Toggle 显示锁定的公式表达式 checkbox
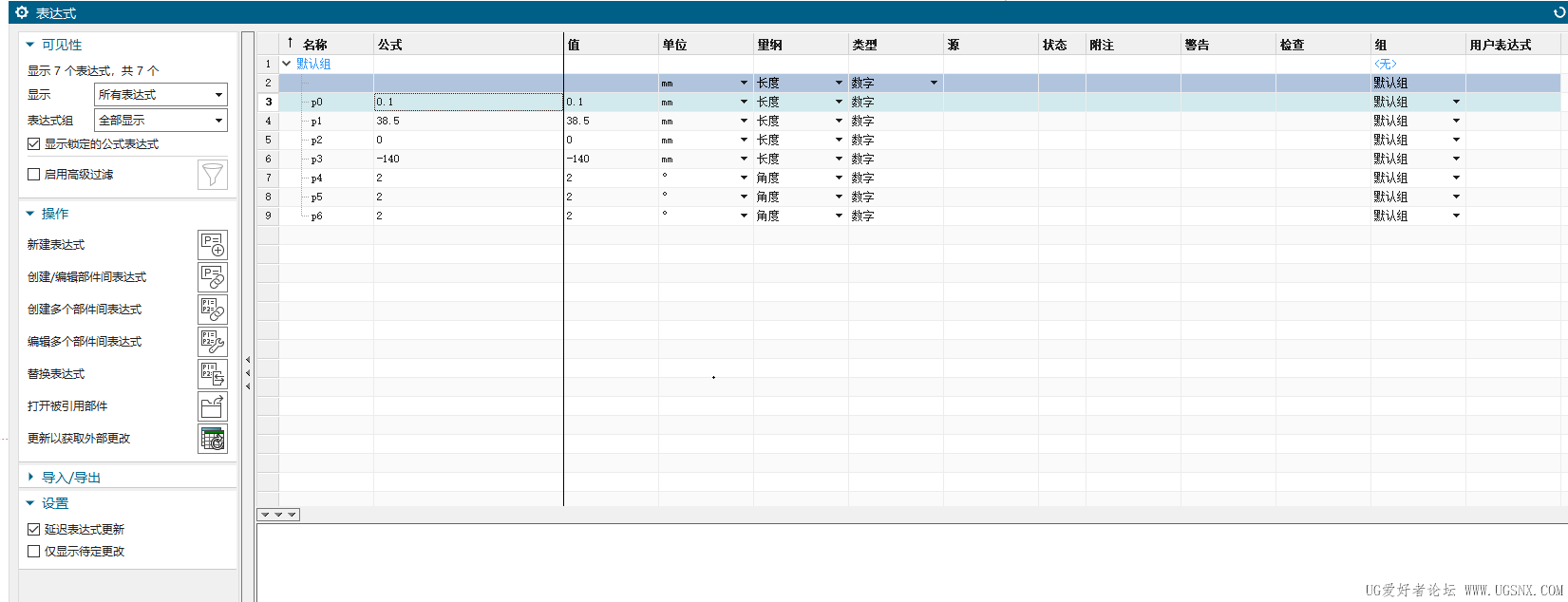Screen dimensions: 1568x602 [x=34, y=144]
